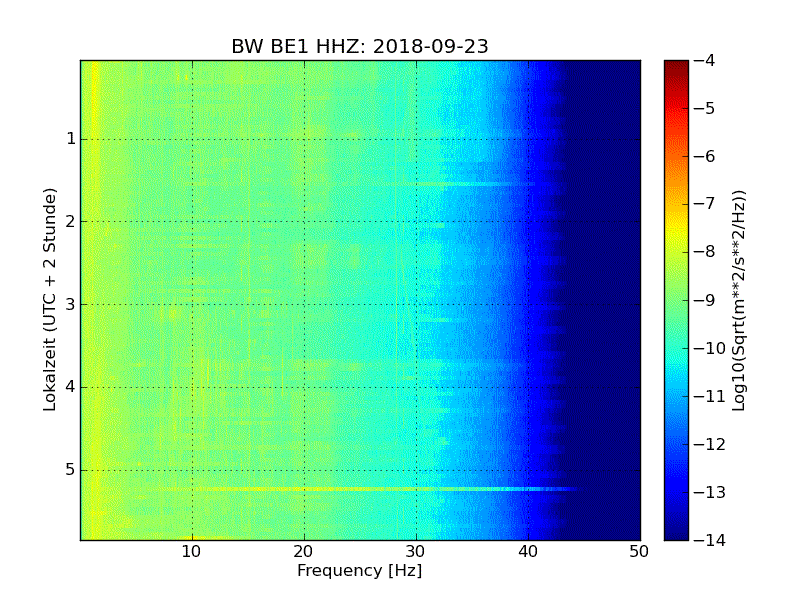The image size is (800, 600).
Task: Click colorbar tick label '−8'
Action: pyautogui.click(x=705, y=252)
